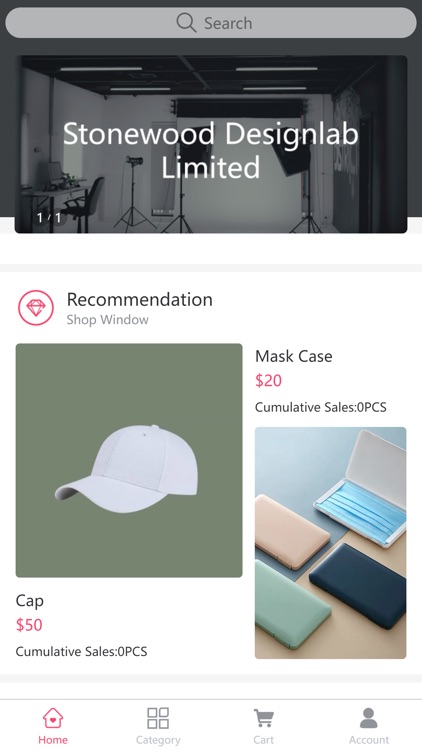Viewport: 422px width, 750px height.
Task: Click the $20 Mask Case price
Action: pos(268,381)
